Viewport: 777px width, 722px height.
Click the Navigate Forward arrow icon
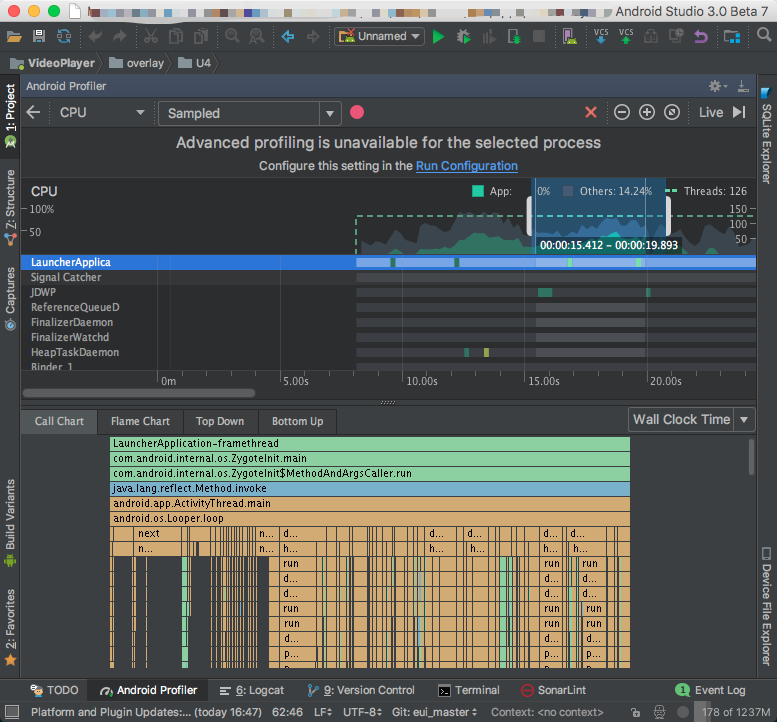pos(313,36)
